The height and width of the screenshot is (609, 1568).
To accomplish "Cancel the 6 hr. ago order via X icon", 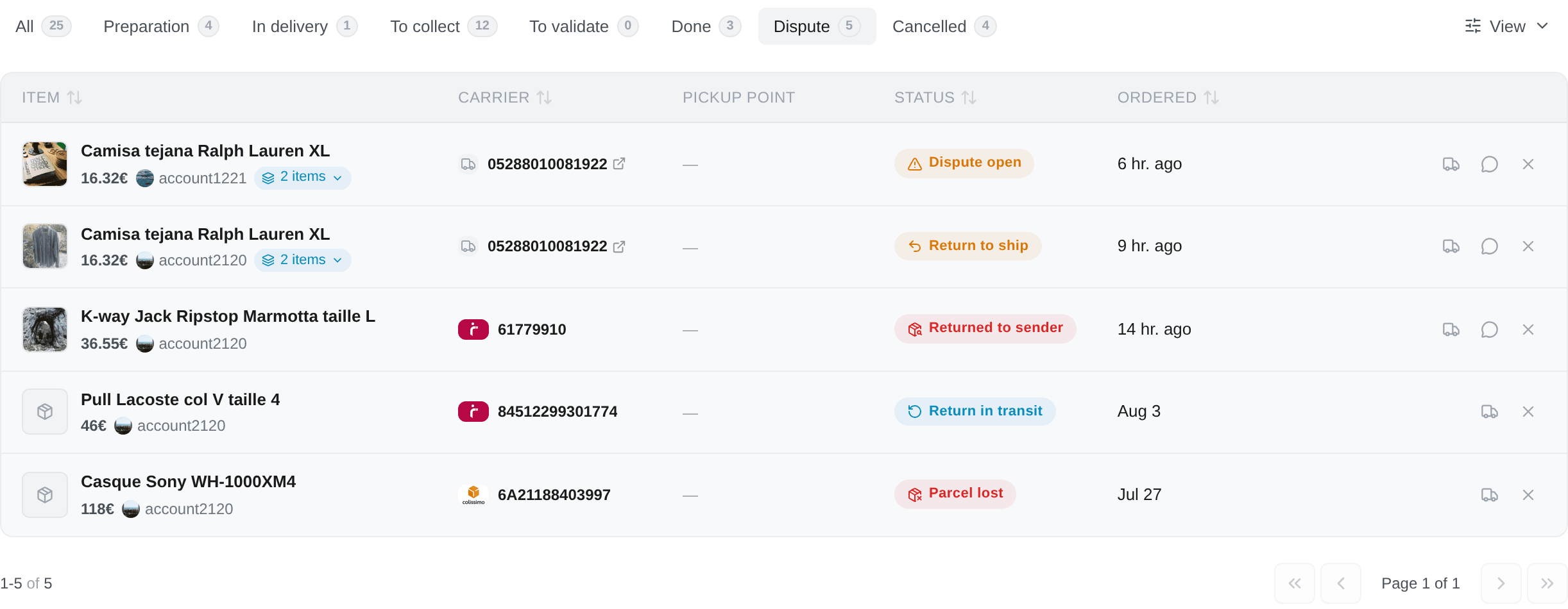I will pyautogui.click(x=1528, y=164).
